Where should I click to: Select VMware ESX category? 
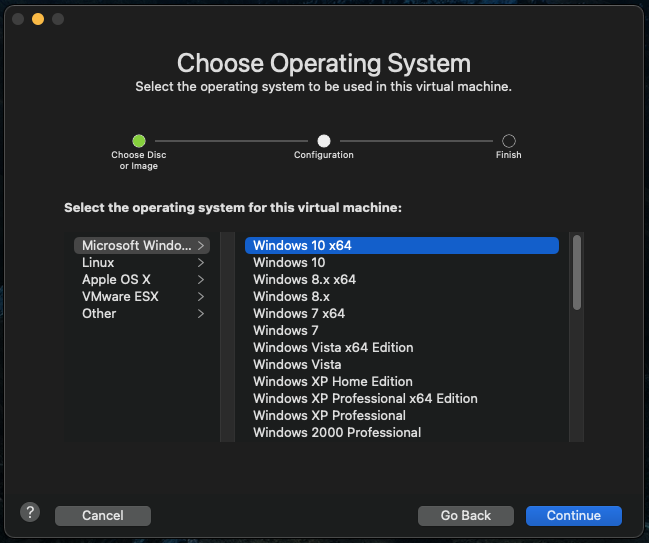point(142,296)
